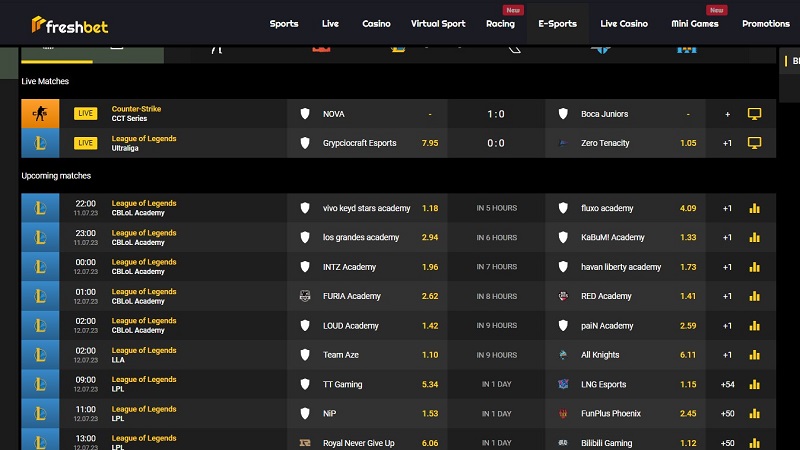Bet on All Knights at 6.11
This screenshot has height=450, width=800.
[x=688, y=355]
